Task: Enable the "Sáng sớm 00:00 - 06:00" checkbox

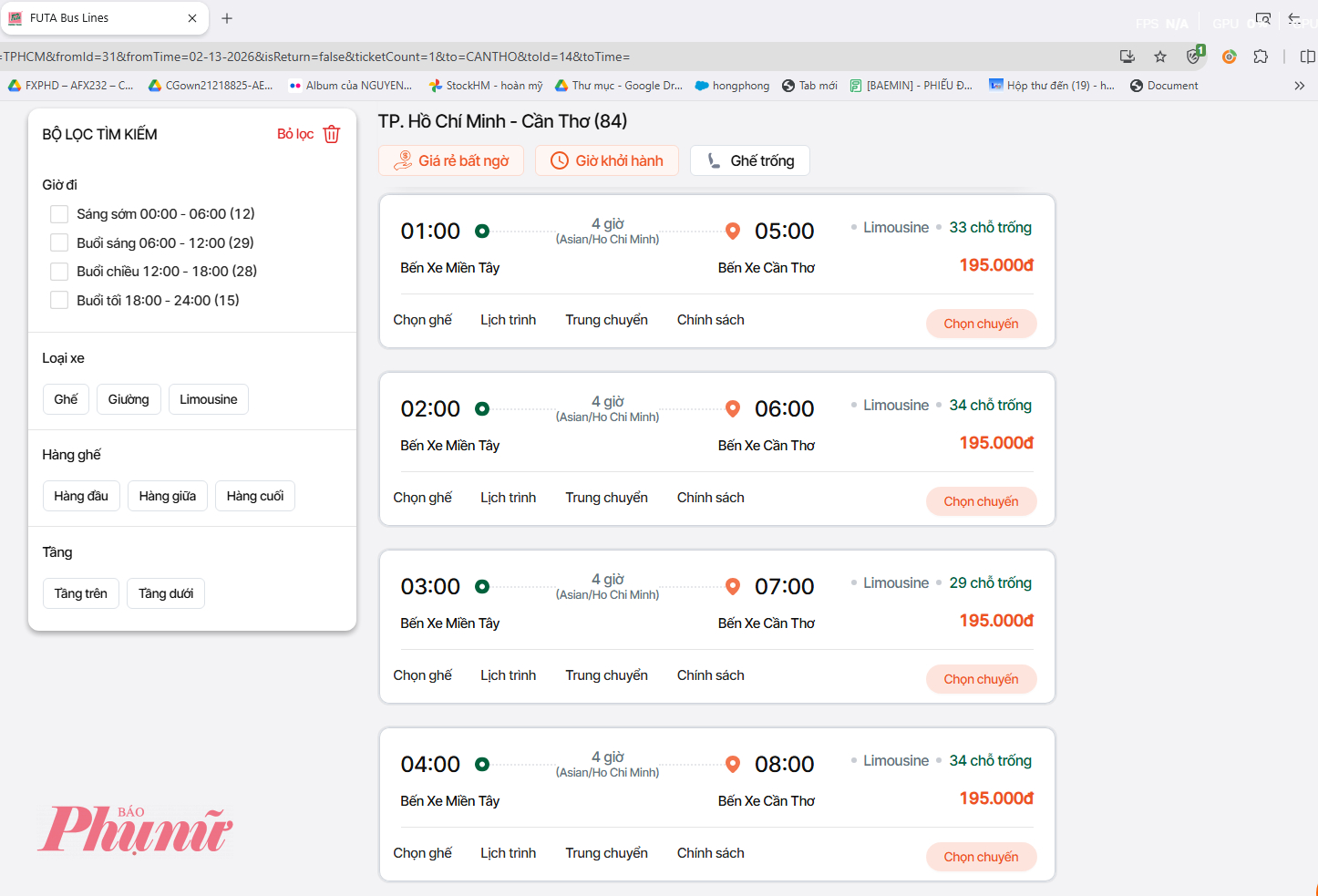Action: coord(59,214)
